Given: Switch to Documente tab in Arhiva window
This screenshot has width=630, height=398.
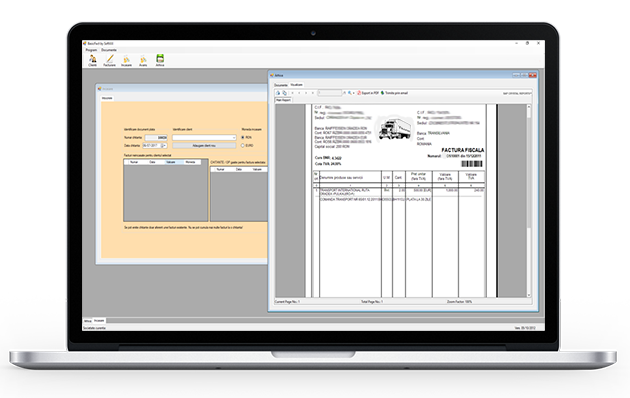Looking at the screenshot, I should [281, 85].
